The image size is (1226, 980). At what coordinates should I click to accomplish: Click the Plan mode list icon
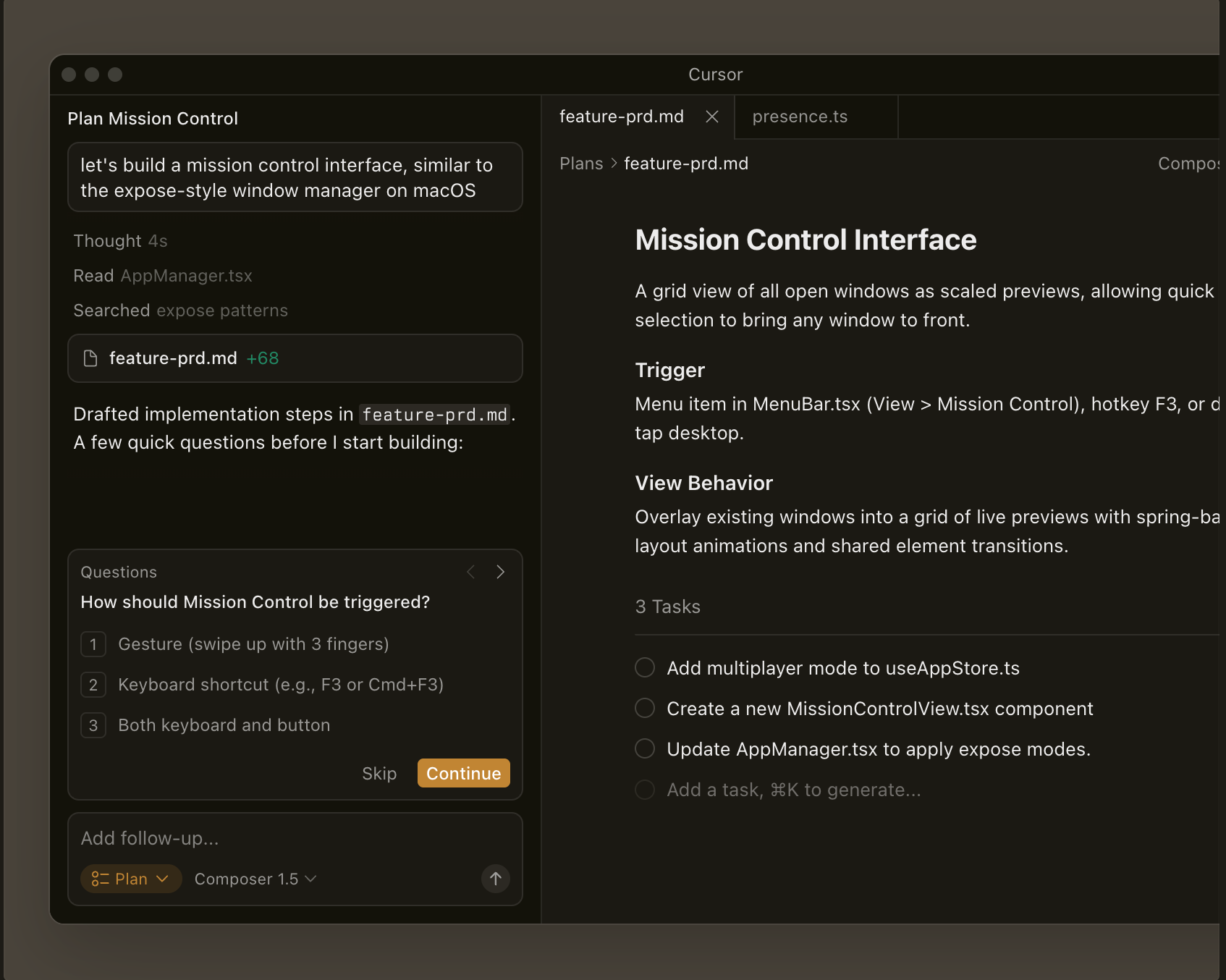(100, 879)
